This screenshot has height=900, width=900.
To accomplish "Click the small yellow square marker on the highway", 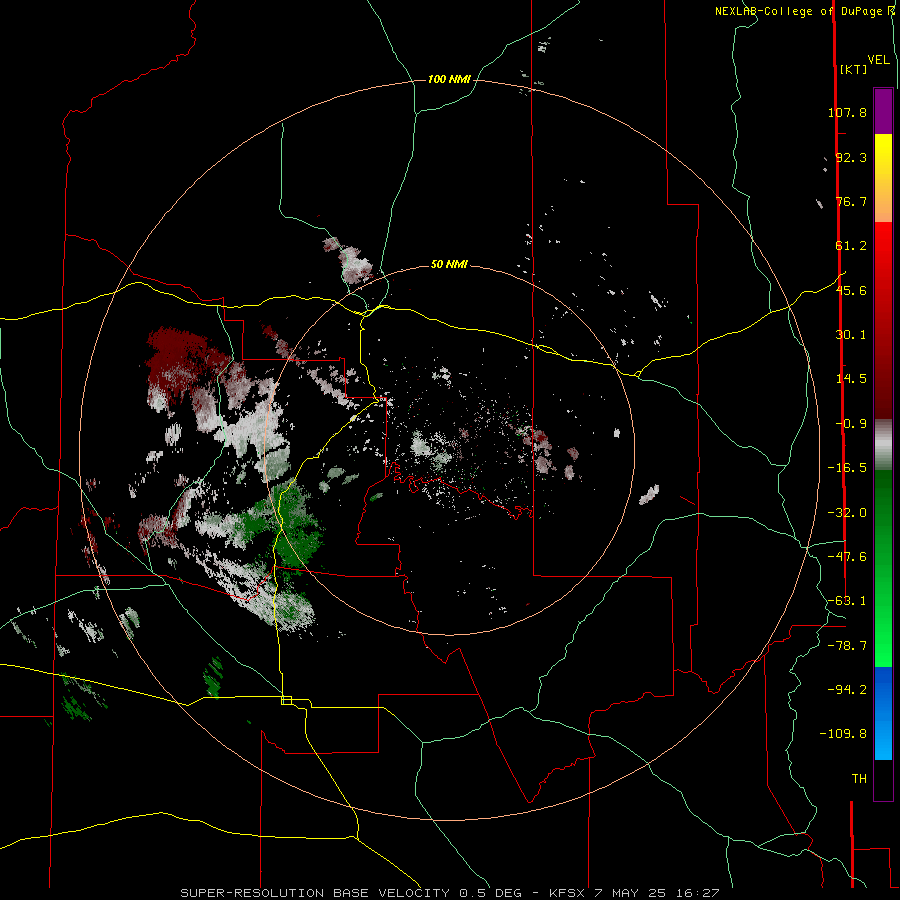I will [287, 700].
